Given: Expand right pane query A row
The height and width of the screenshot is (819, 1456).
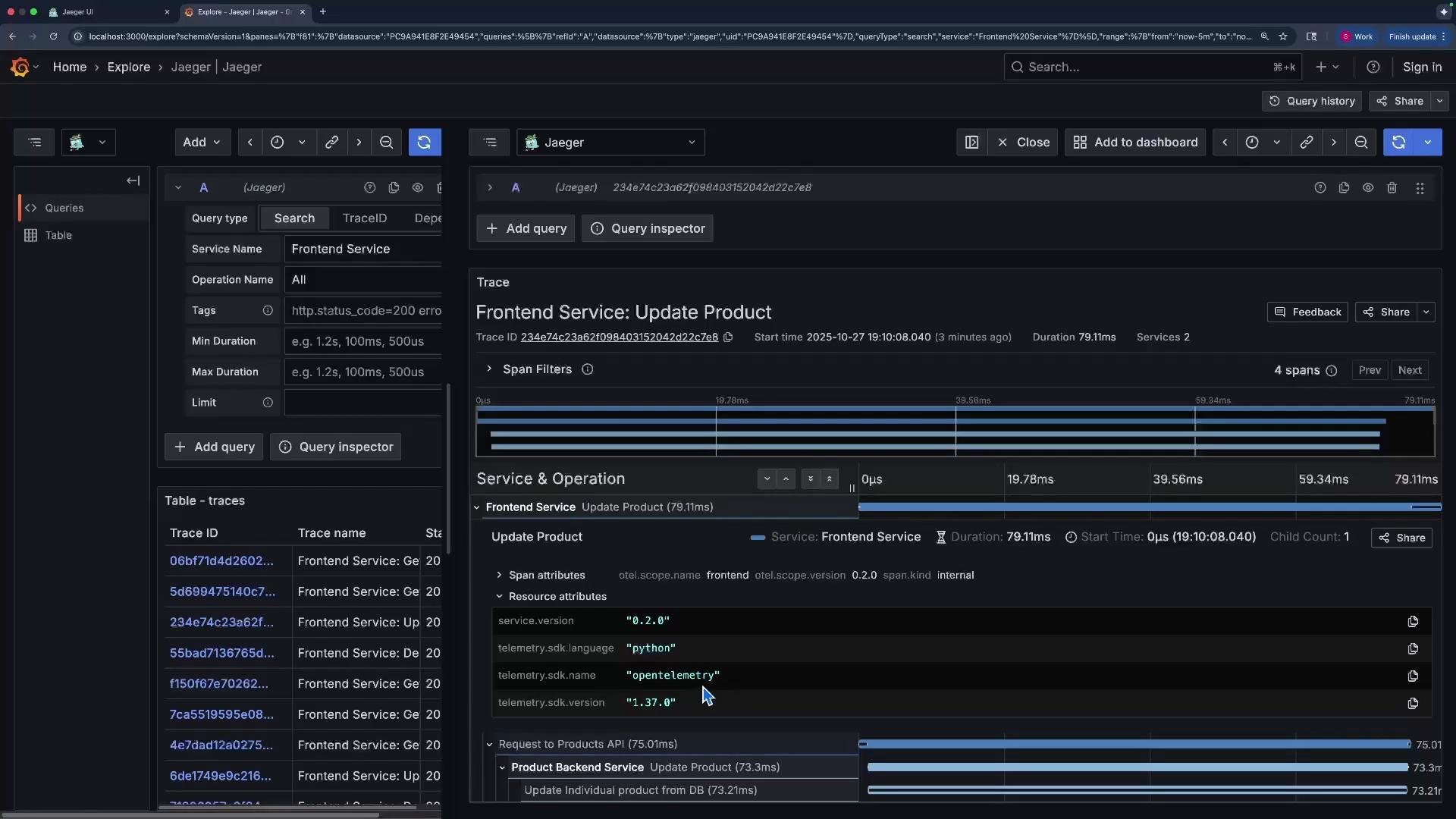Looking at the screenshot, I should pos(490,187).
